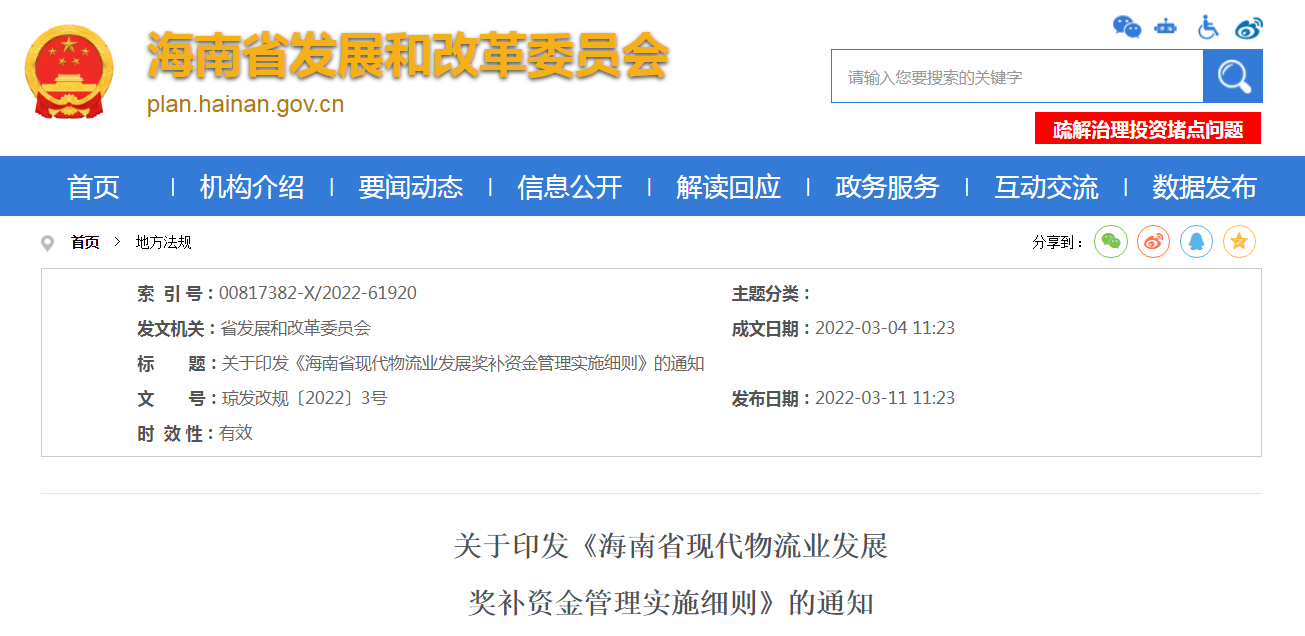Click the 首页 breadcrumb link

(85, 242)
